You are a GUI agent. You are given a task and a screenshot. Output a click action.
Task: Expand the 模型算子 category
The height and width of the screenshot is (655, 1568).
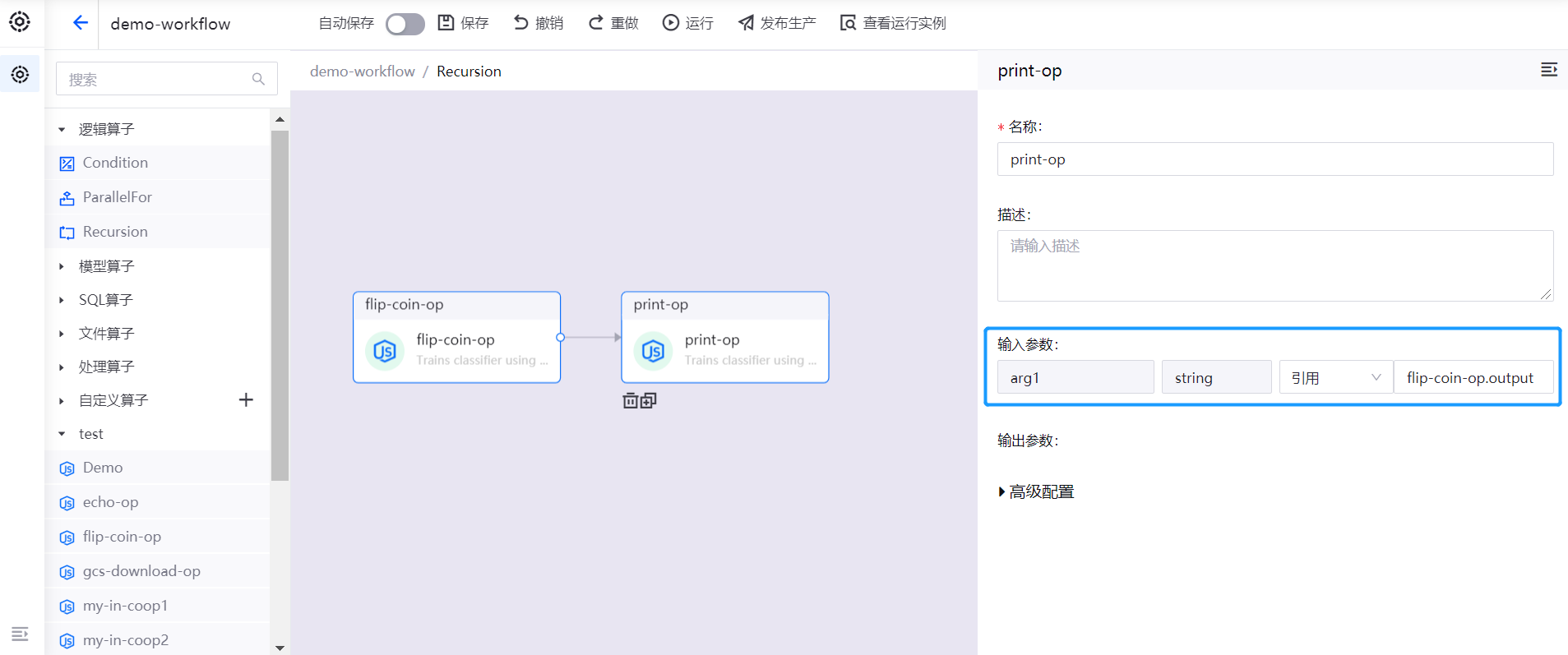coord(106,266)
